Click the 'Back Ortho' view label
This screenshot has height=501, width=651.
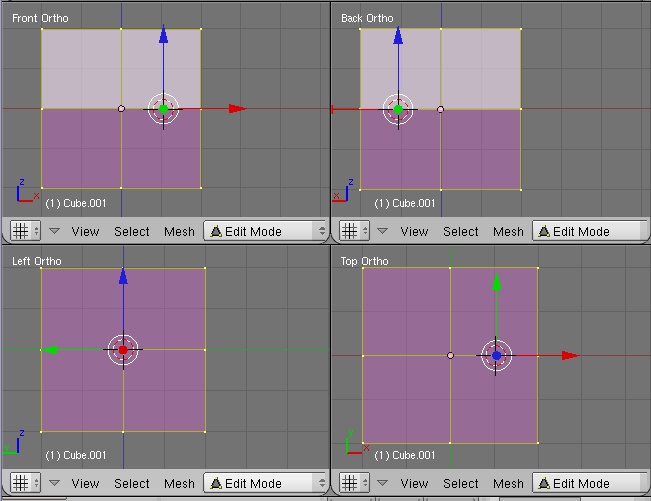coord(367,18)
